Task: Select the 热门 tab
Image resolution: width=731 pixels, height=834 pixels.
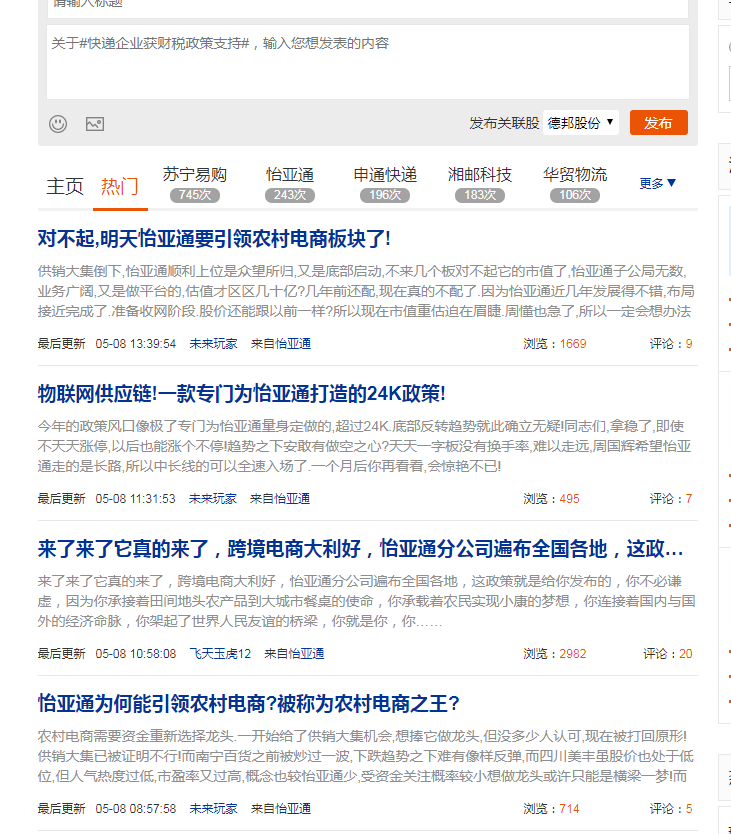Action: pos(120,186)
